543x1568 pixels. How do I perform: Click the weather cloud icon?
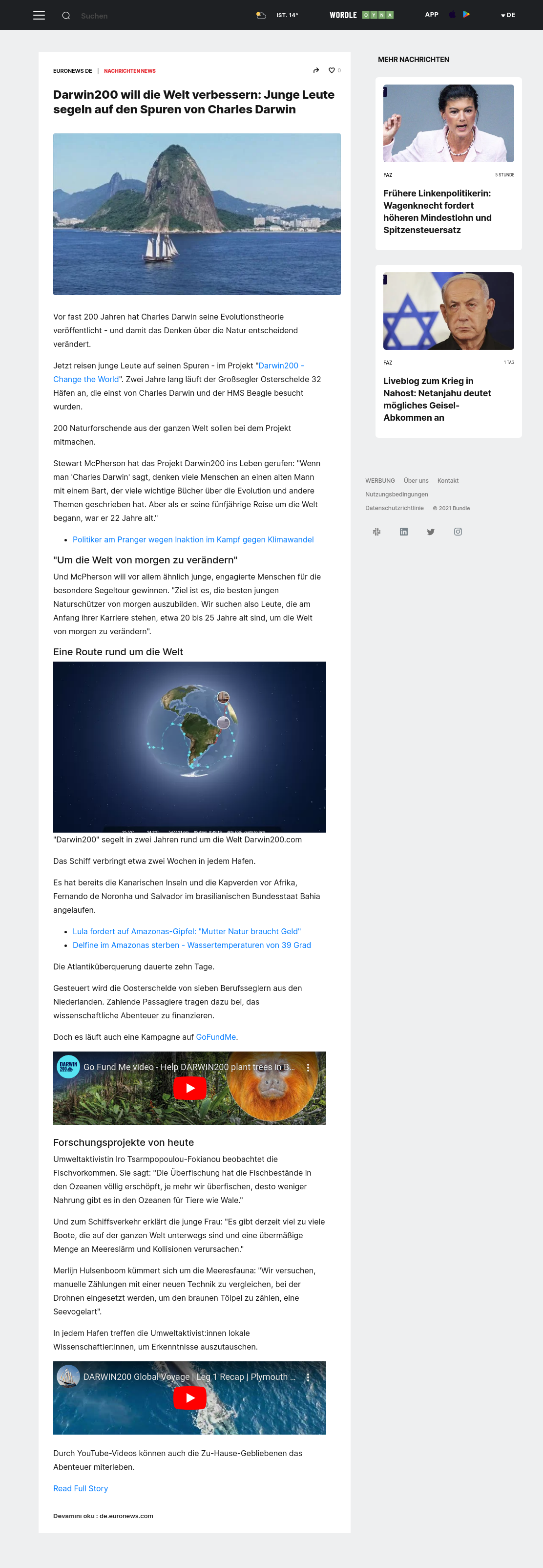[x=261, y=15]
